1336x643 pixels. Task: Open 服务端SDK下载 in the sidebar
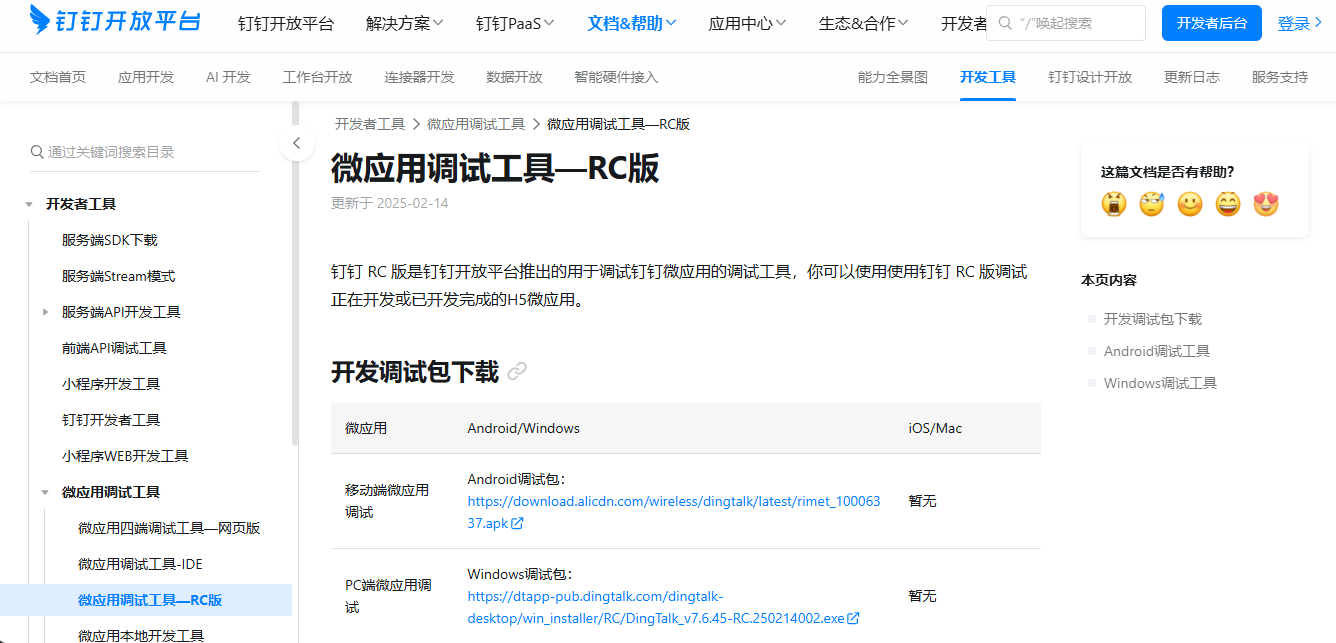click(x=110, y=240)
